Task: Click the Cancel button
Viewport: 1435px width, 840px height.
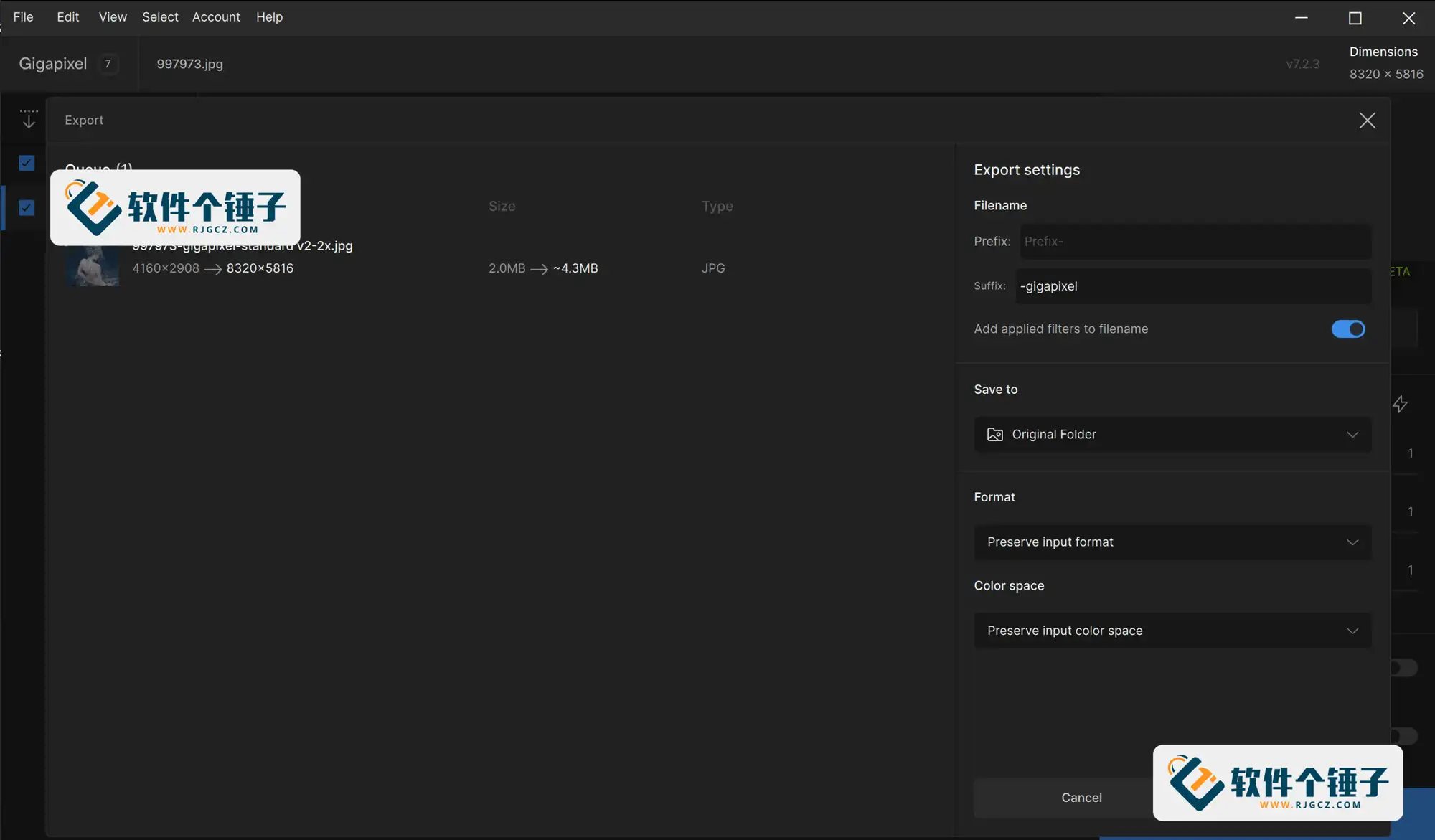Action: pyautogui.click(x=1081, y=798)
